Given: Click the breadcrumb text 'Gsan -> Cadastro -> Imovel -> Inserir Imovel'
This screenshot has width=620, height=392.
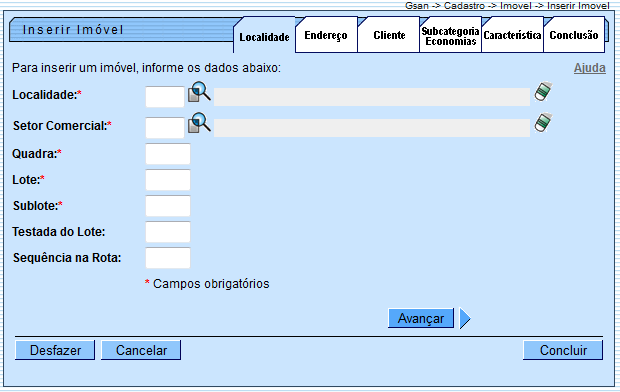Looking at the screenshot, I should pos(507,6).
